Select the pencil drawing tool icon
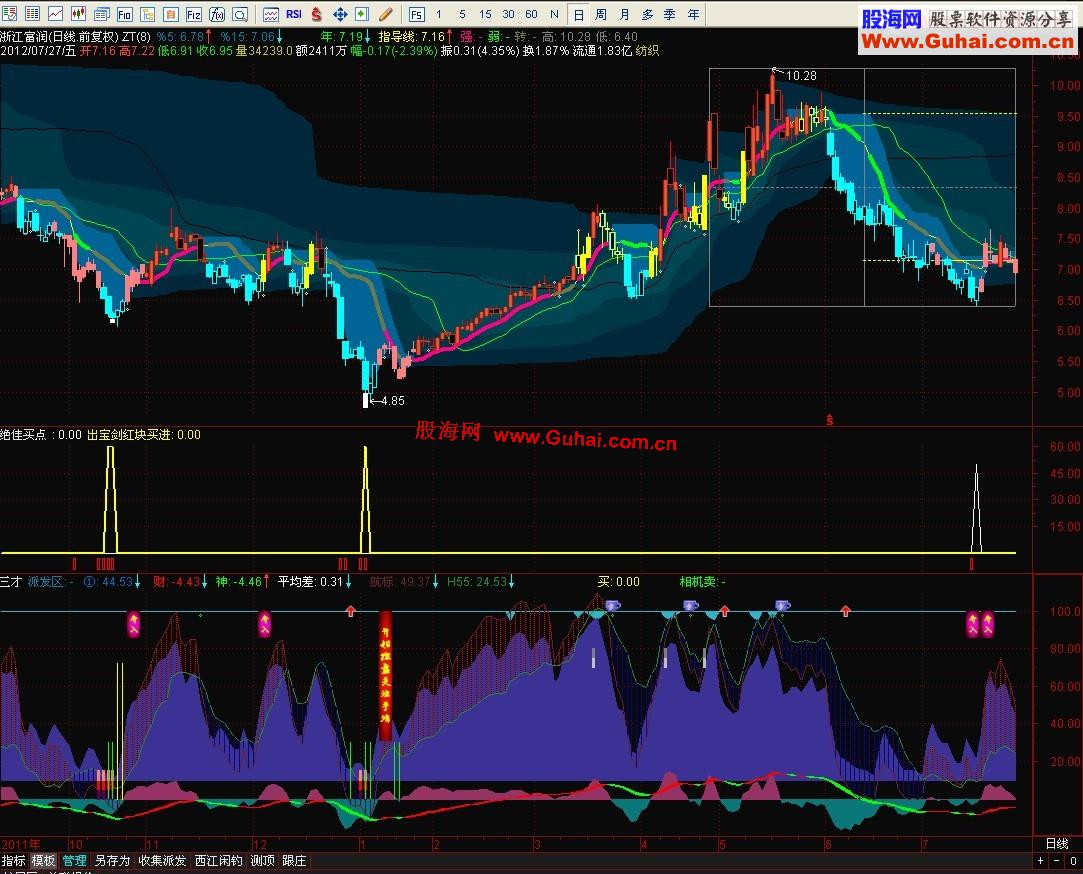Screen dimensions: 1083x874 386,14
